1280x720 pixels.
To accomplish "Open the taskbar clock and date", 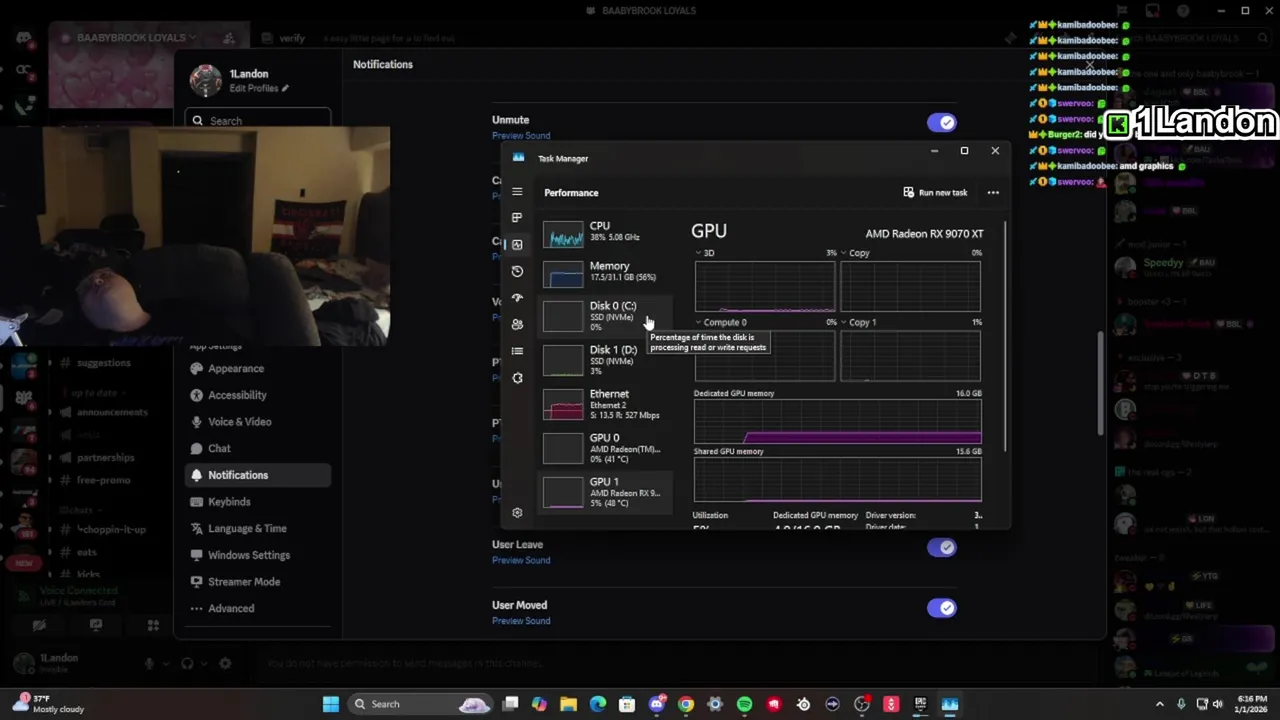I will (x=1252, y=704).
